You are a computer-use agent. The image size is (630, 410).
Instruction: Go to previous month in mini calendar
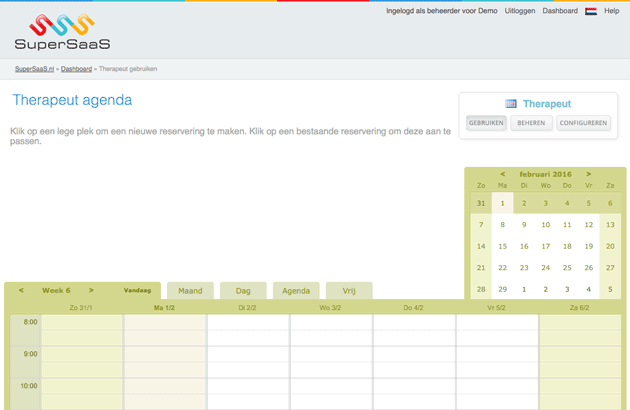[502, 174]
